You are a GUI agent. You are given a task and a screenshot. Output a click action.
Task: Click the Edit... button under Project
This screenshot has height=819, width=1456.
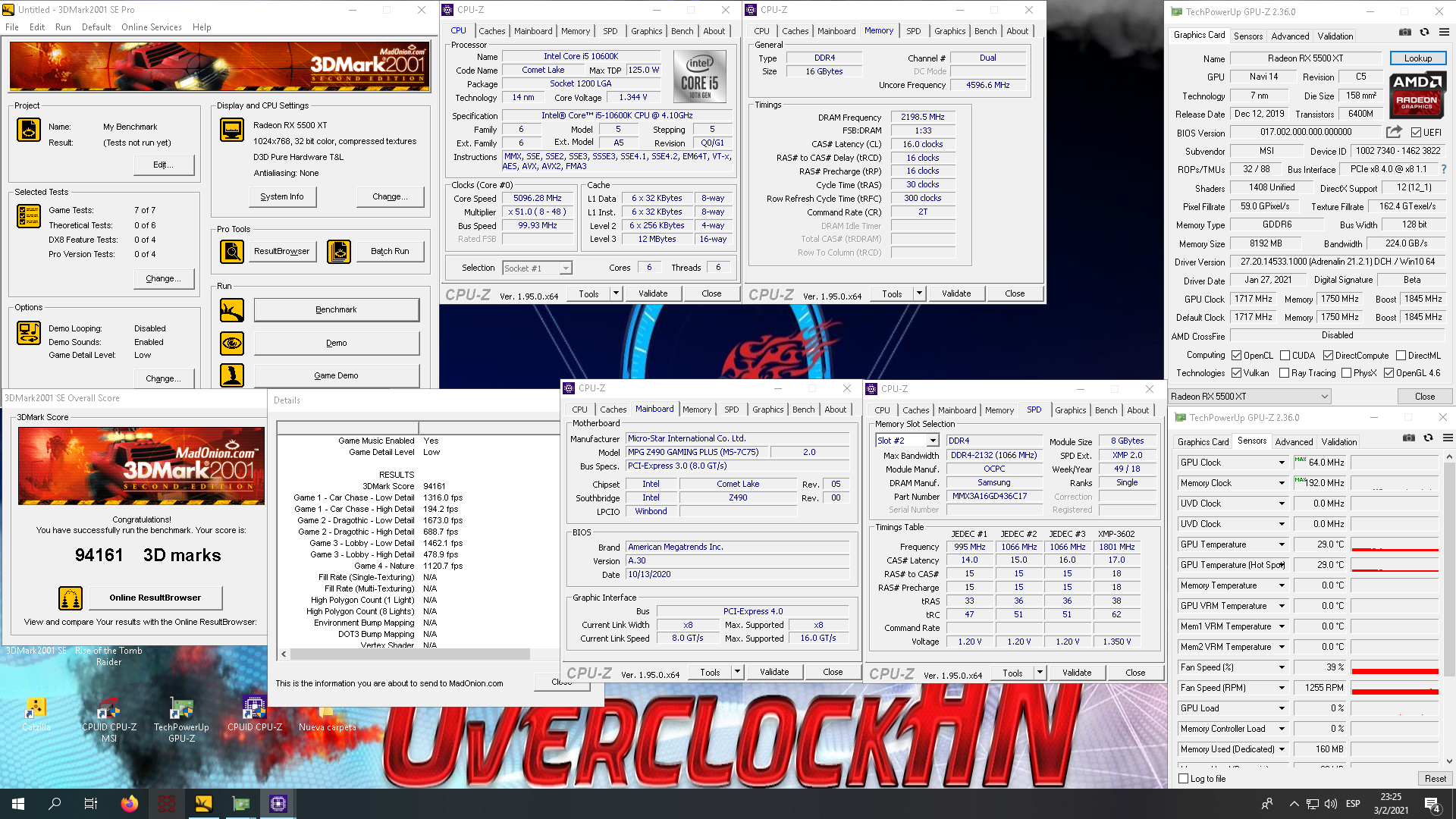163,165
